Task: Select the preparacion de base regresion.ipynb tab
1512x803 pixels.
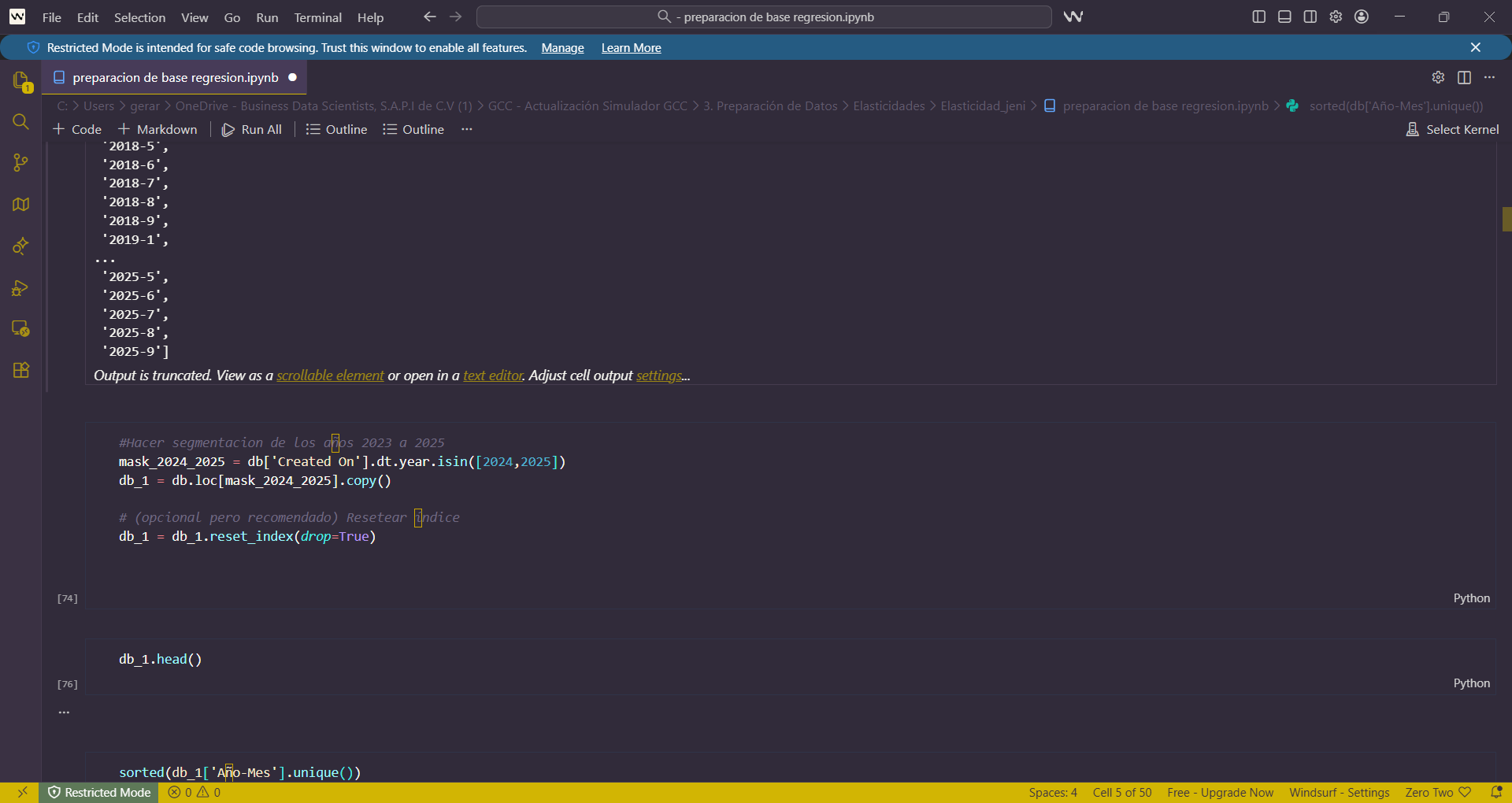Action: 175,77
